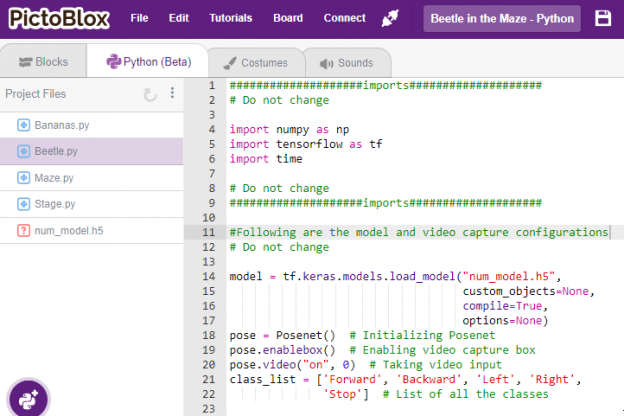The height and width of the screenshot is (416, 624).
Task: Select num_model.h5 file
Action: [x=92, y=230]
